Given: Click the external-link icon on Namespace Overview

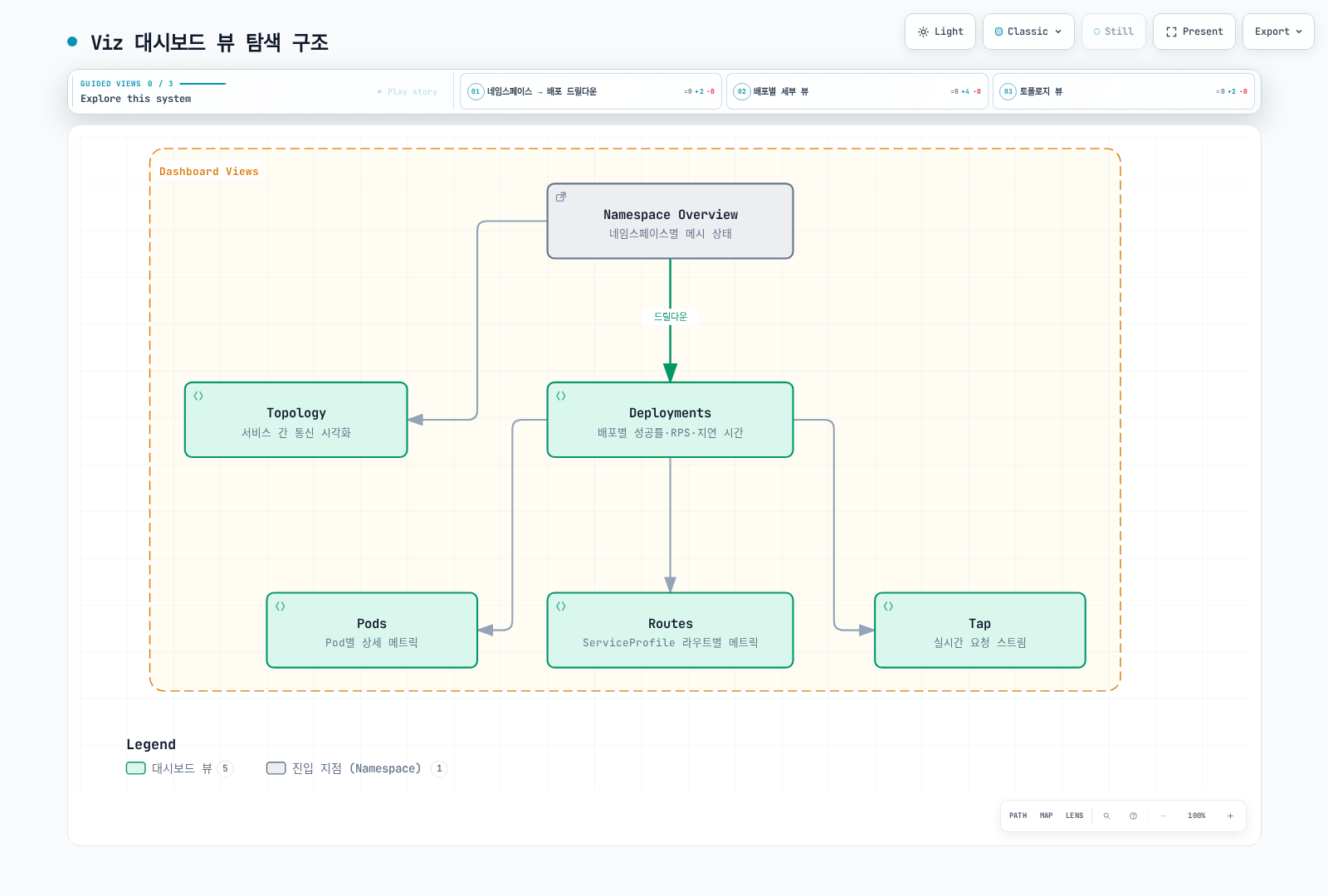Looking at the screenshot, I should click(x=561, y=197).
